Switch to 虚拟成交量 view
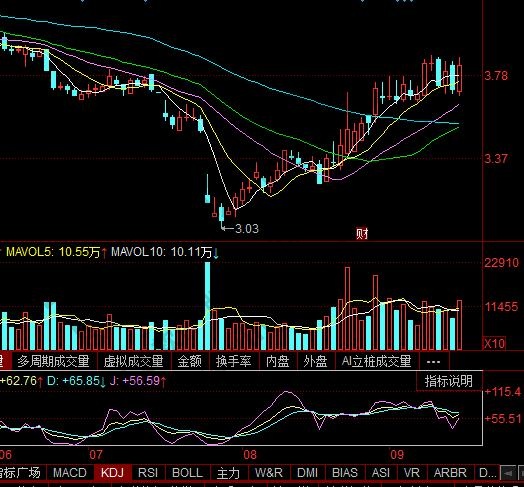 point(134,361)
